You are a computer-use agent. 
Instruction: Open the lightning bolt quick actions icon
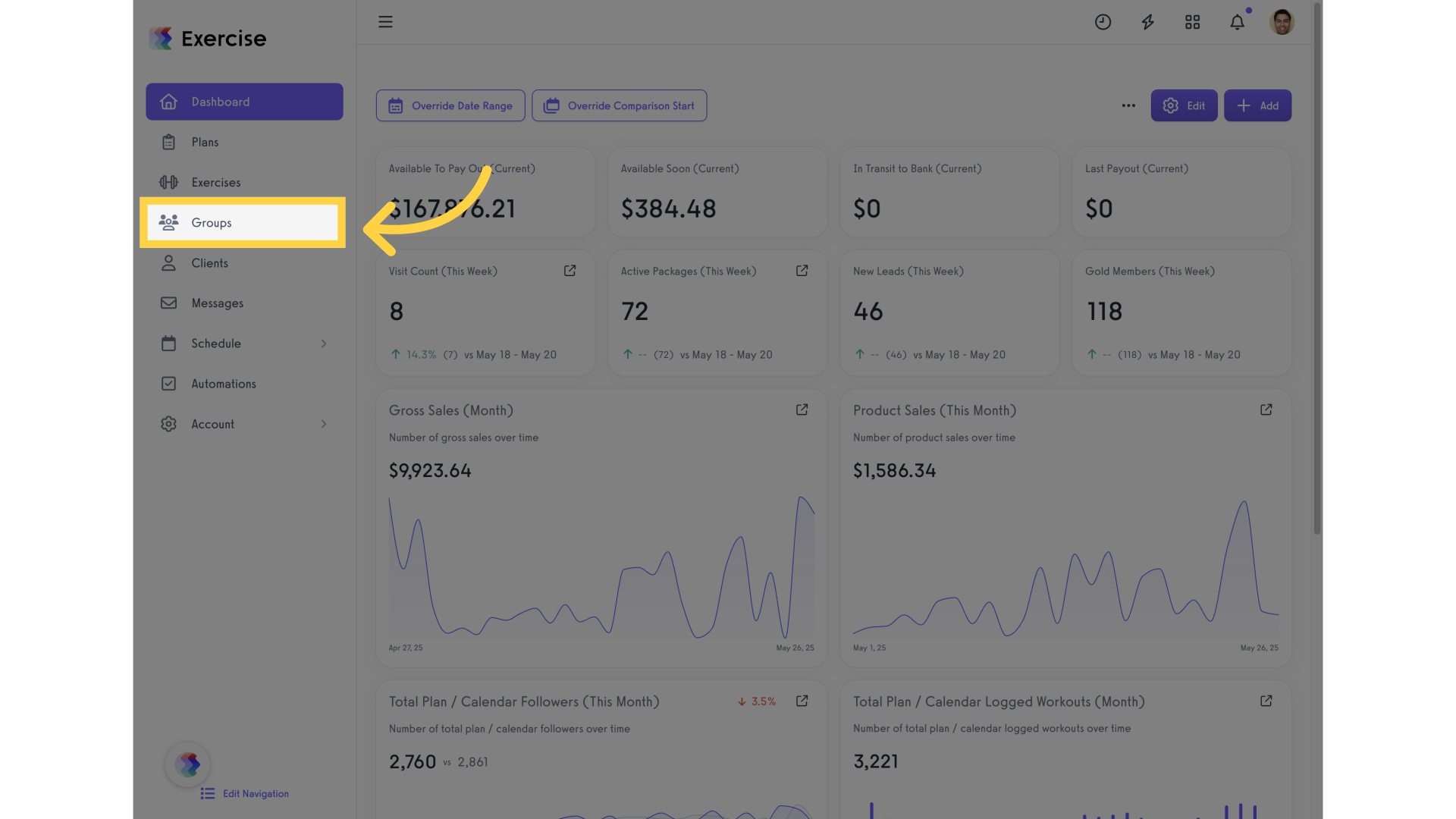(x=1147, y=22)
